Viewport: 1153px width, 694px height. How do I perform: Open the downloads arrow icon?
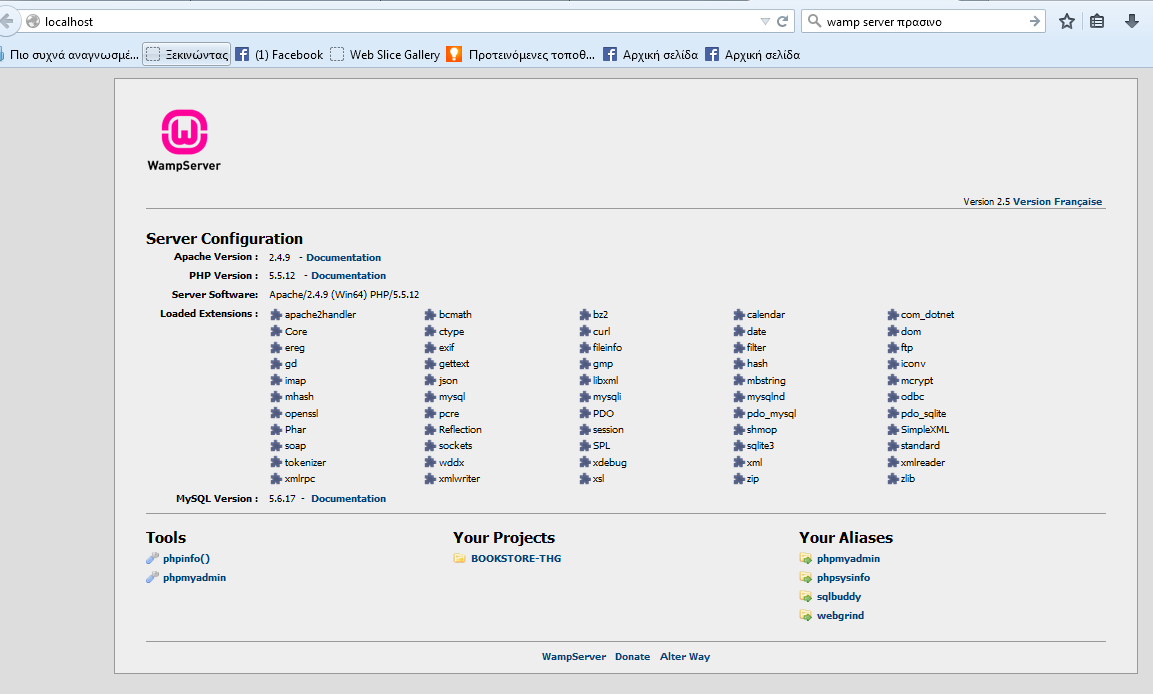click(x=1132, y=21)
